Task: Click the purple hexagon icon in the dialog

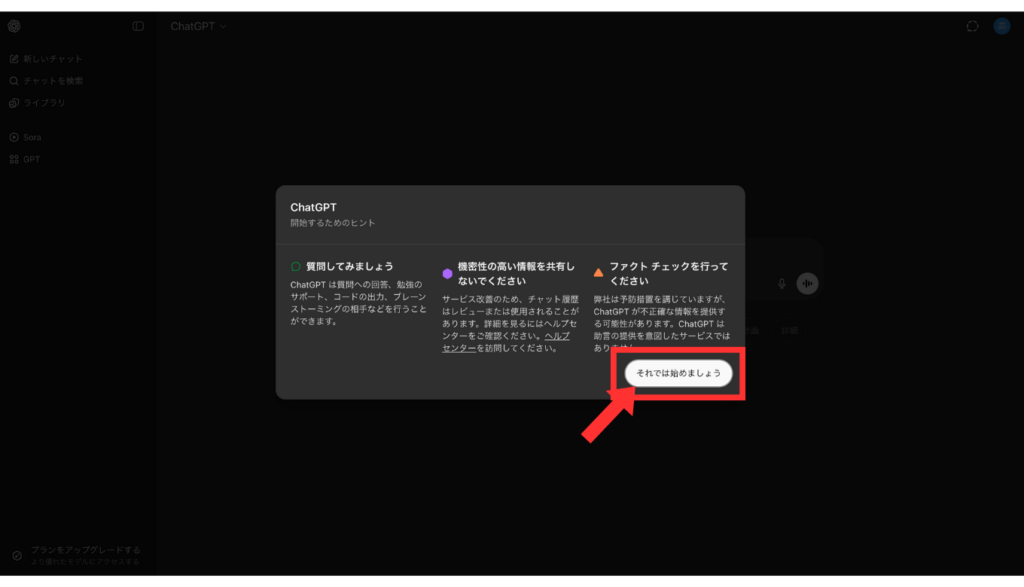Action: pyautogui.click(x=447, y=274)
